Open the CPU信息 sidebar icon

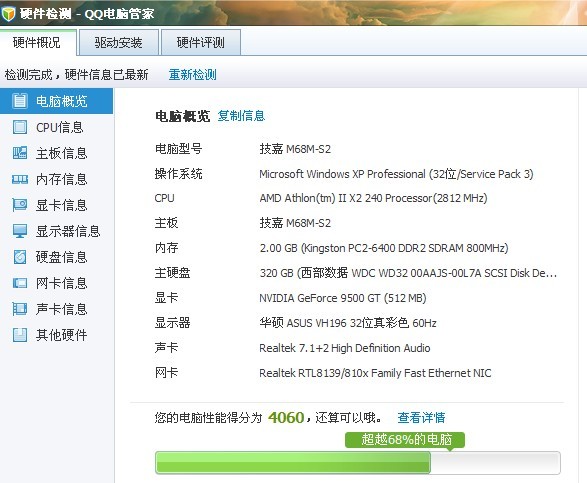click(x=19, y=127)
